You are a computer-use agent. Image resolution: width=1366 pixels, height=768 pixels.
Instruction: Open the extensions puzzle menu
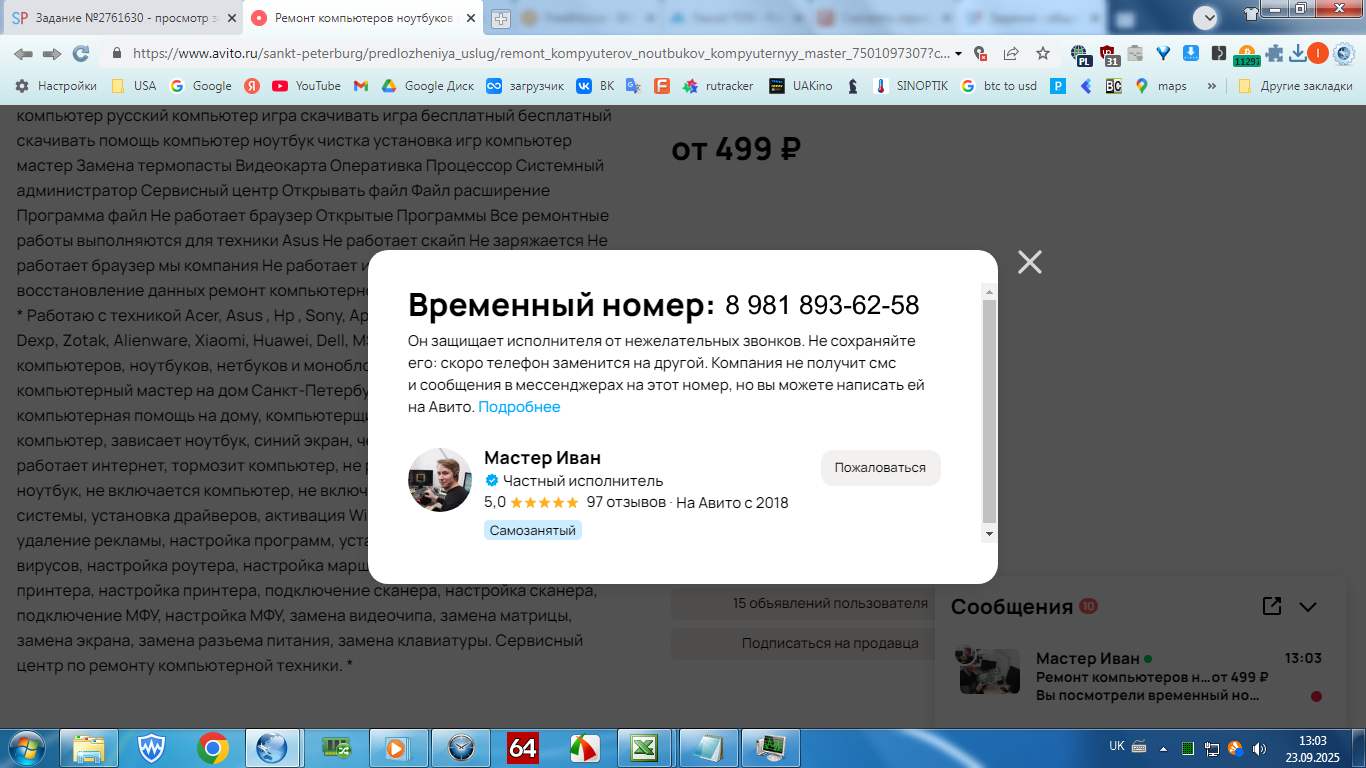1273,53
